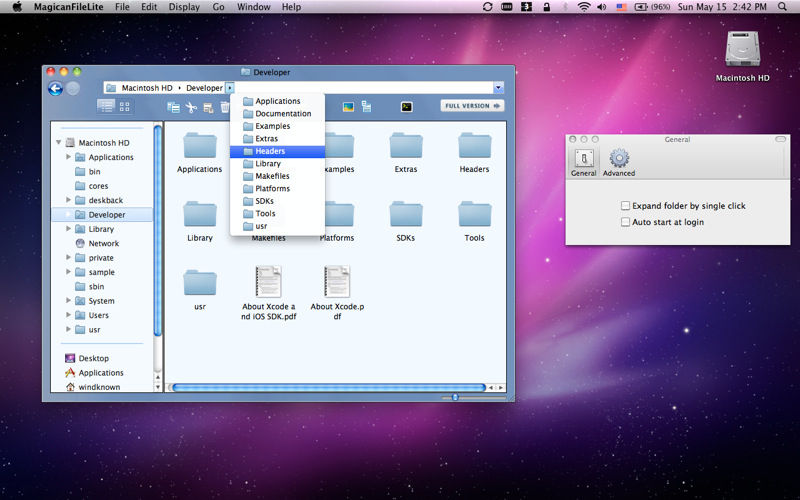Select the Headers folder icon in file pane
The image size is (800, 500).
click(x=474, y=145)
